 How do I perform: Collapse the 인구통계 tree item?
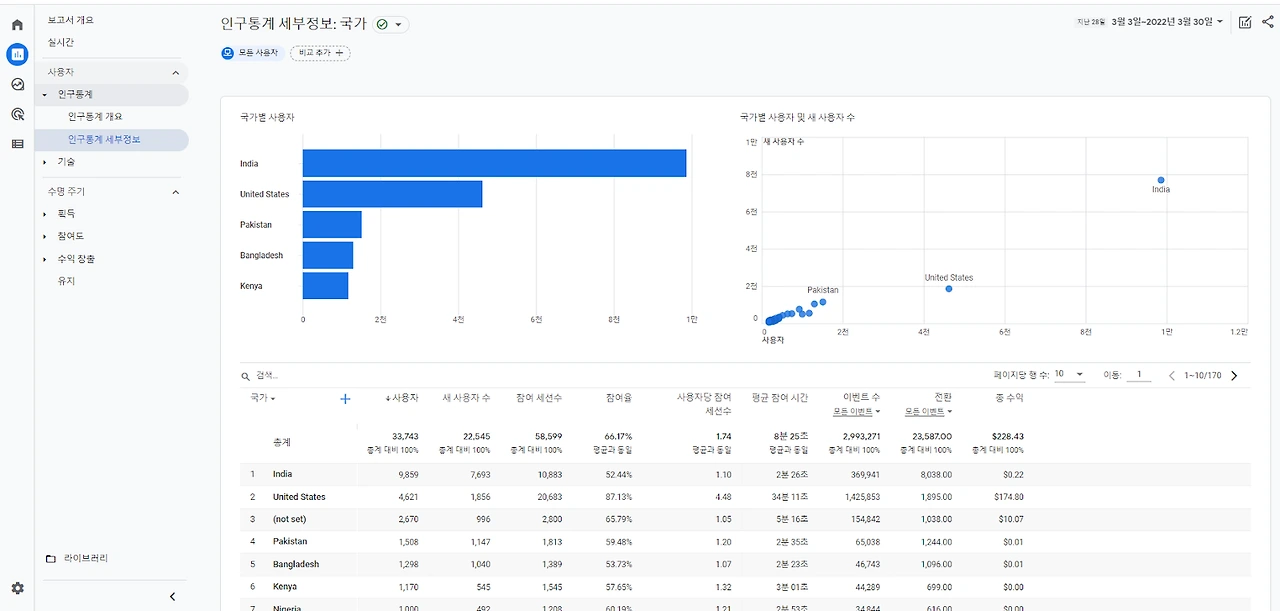point(44,94)
